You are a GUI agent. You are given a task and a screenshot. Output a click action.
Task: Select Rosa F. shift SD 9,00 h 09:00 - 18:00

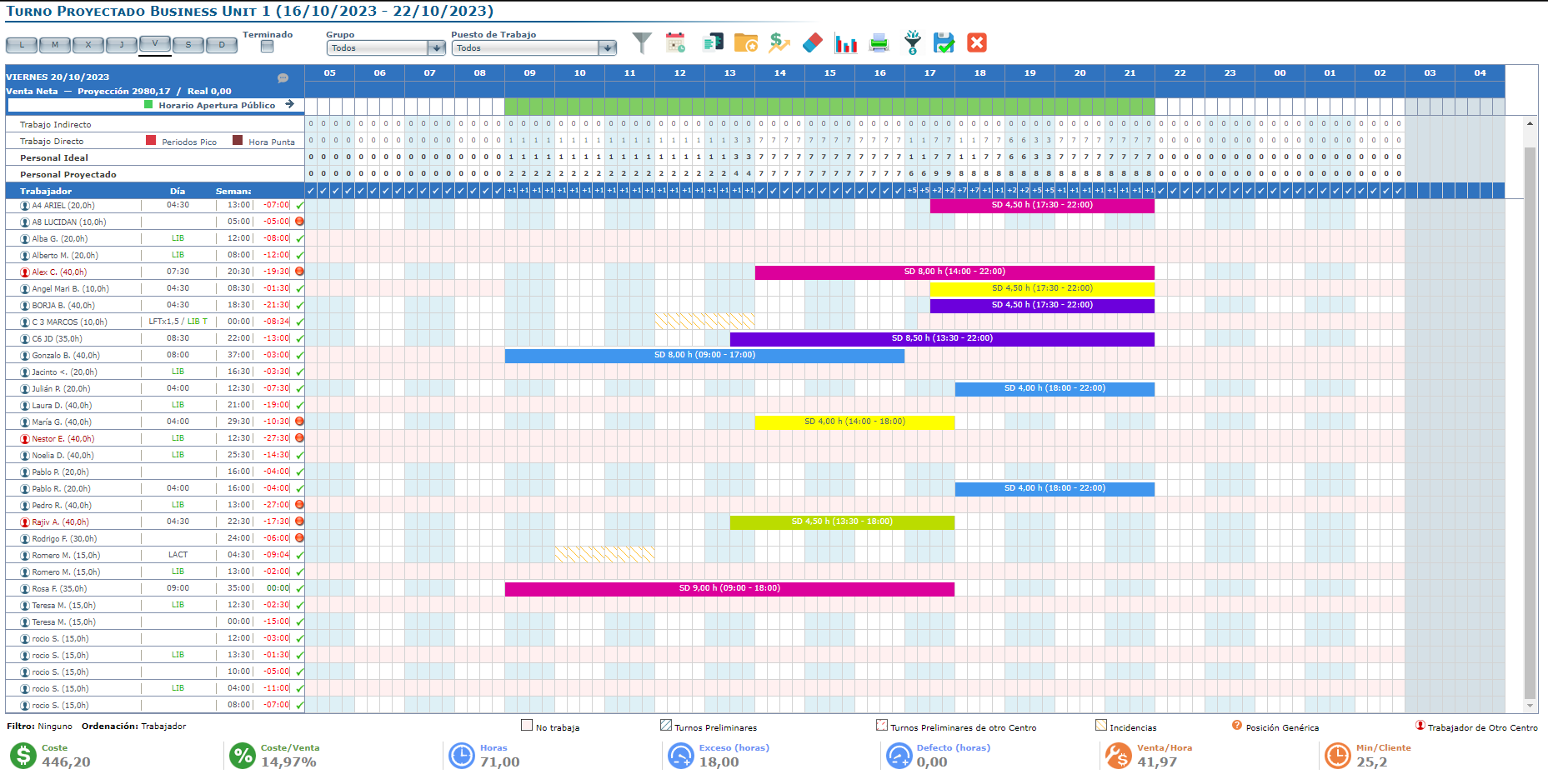[729, 588]
